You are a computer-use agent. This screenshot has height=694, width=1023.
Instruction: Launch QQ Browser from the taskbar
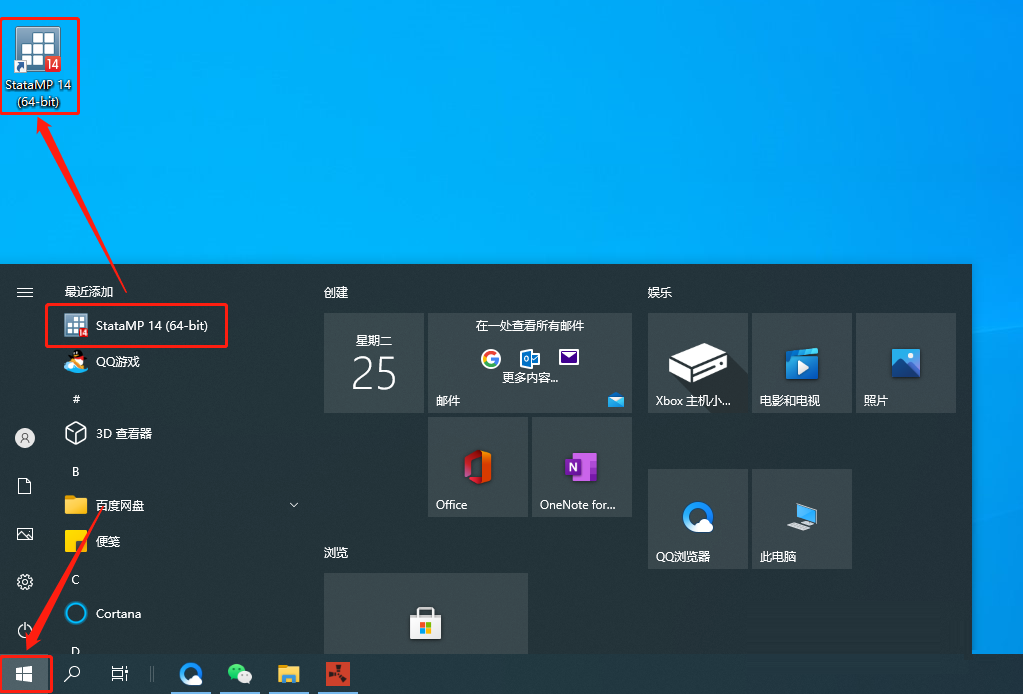tap(192, 674)
